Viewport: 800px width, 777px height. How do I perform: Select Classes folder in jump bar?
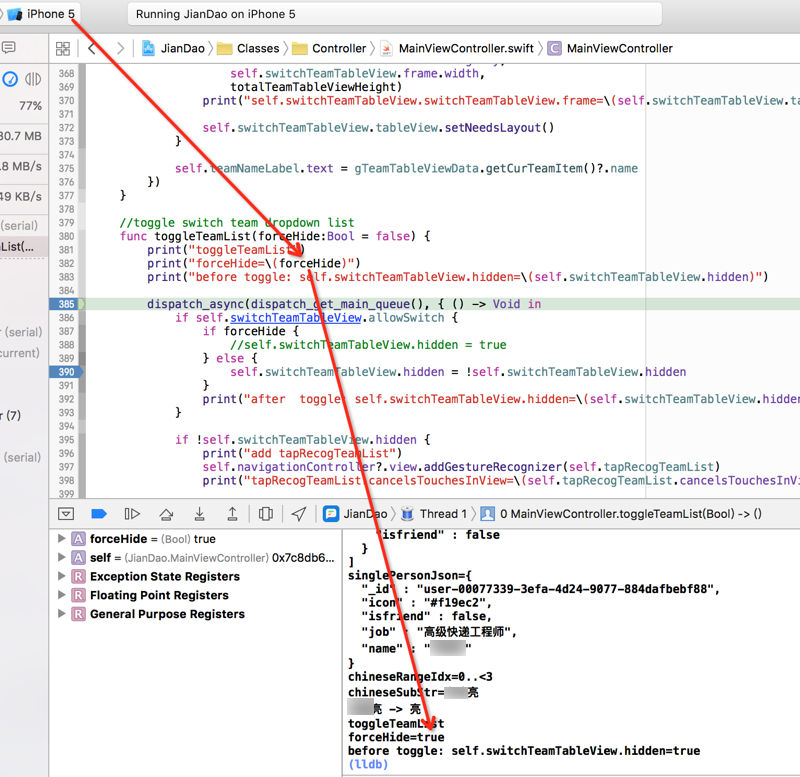(x=248, y=48)
